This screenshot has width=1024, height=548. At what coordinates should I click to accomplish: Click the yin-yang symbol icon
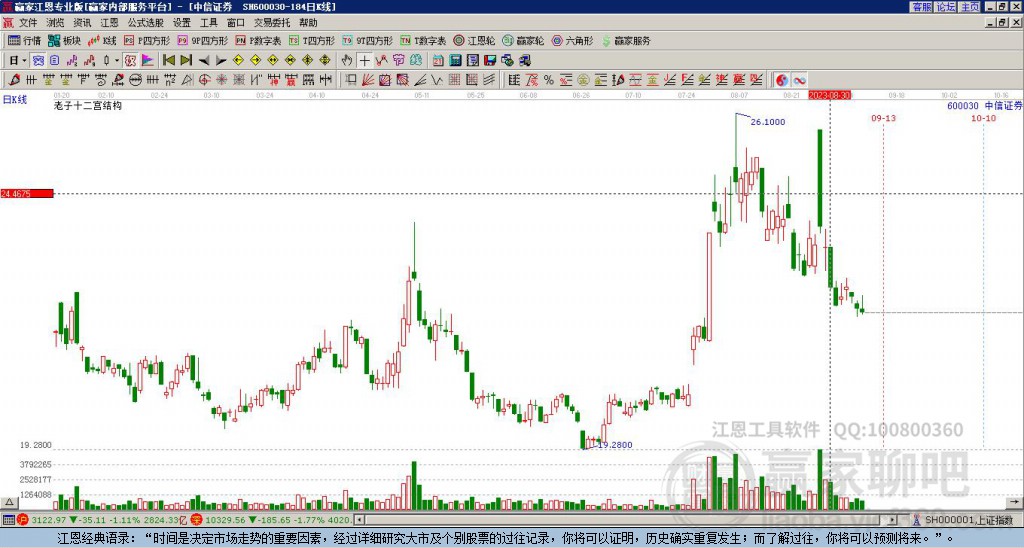pos(782,80)
